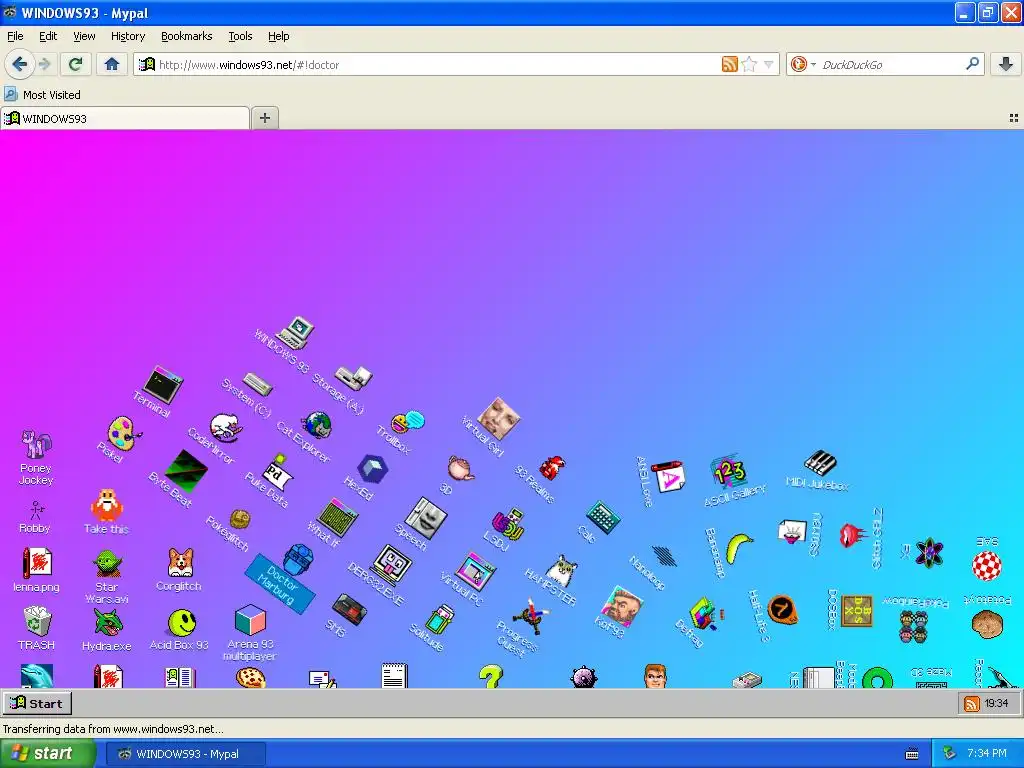1024x768 pixels.
Task: Launch the Trollbox chat icon
Action: coord(408,423)
